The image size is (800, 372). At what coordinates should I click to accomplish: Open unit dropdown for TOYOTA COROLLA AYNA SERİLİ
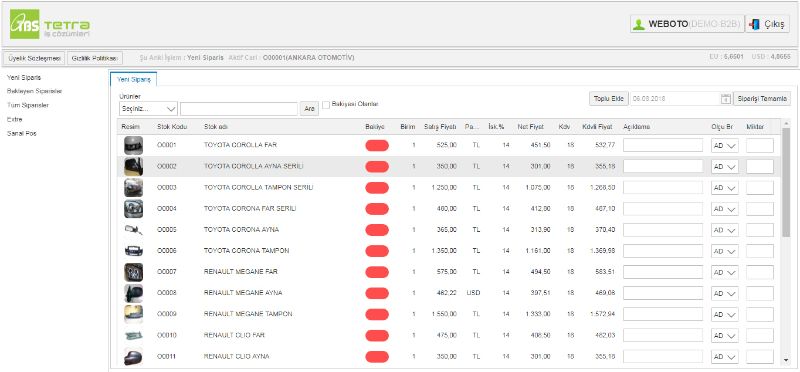[x=724, y=166]
